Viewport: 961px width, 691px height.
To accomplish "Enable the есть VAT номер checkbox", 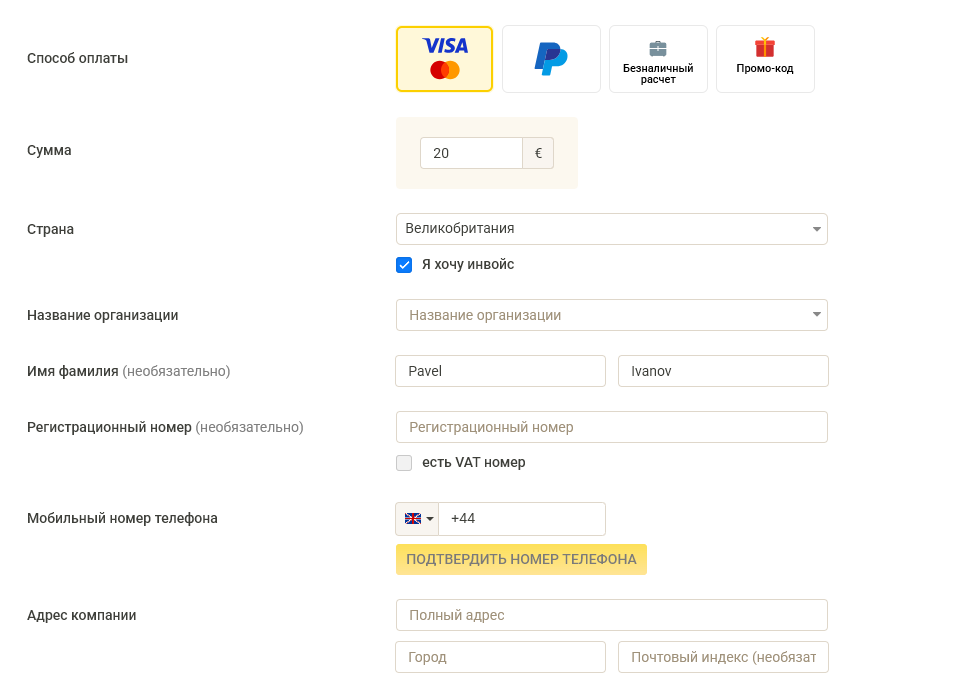I will tap(404, 463).
